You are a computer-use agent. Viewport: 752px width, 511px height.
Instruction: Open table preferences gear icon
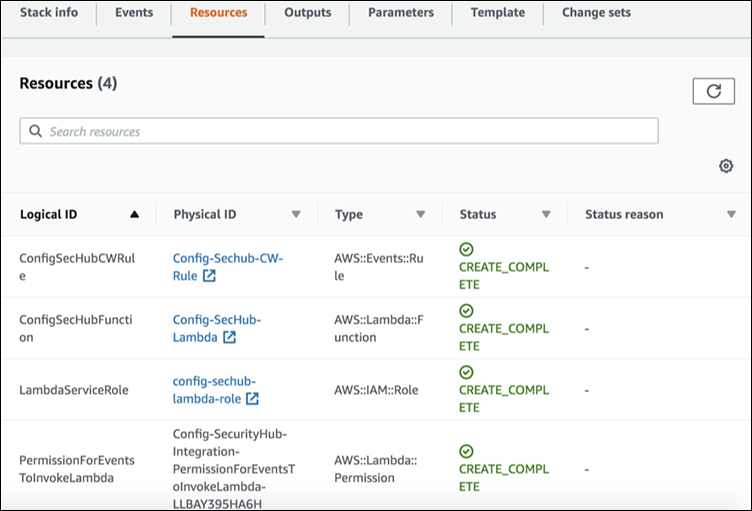pos(726,166)
